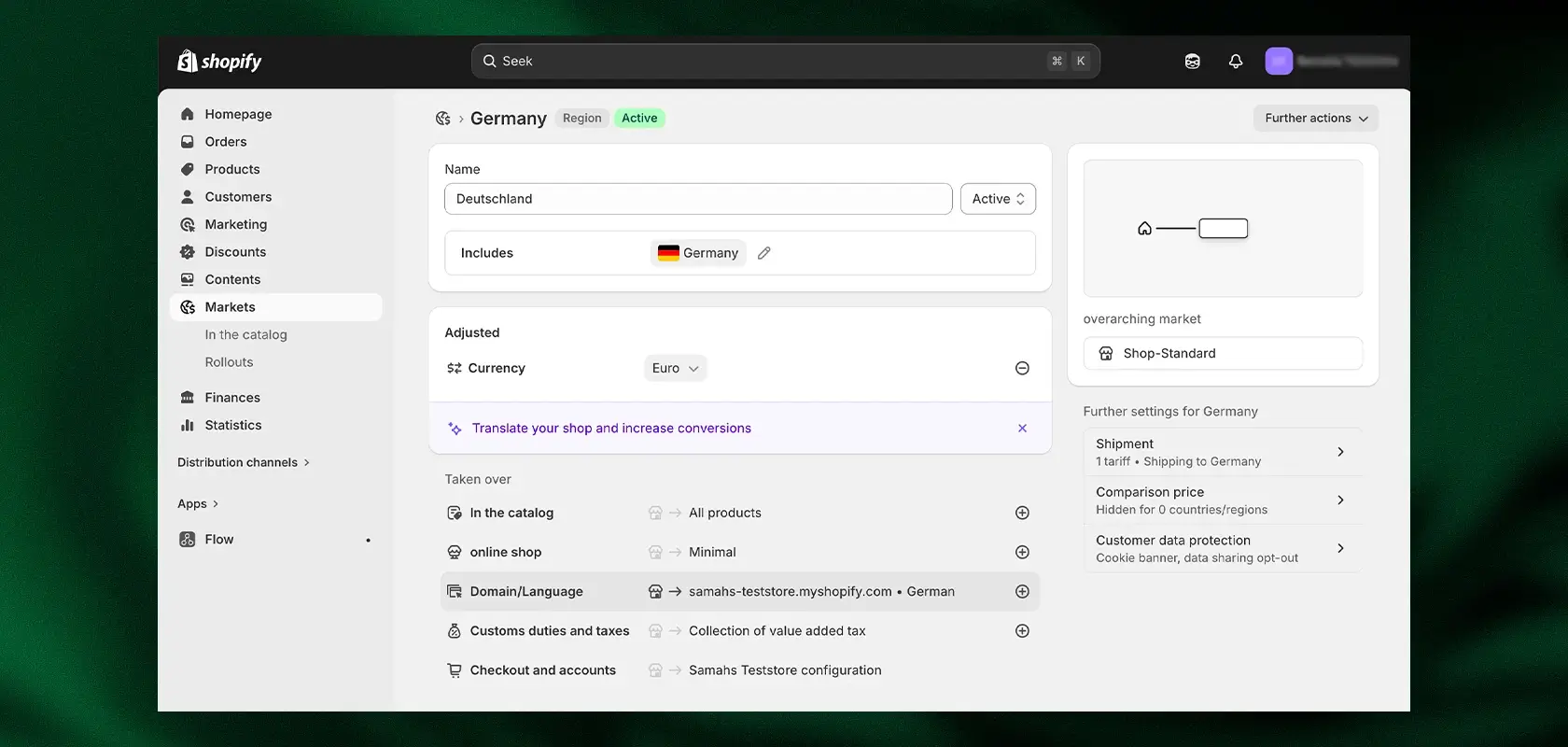Expand Distribution channels section

[244, 462]
